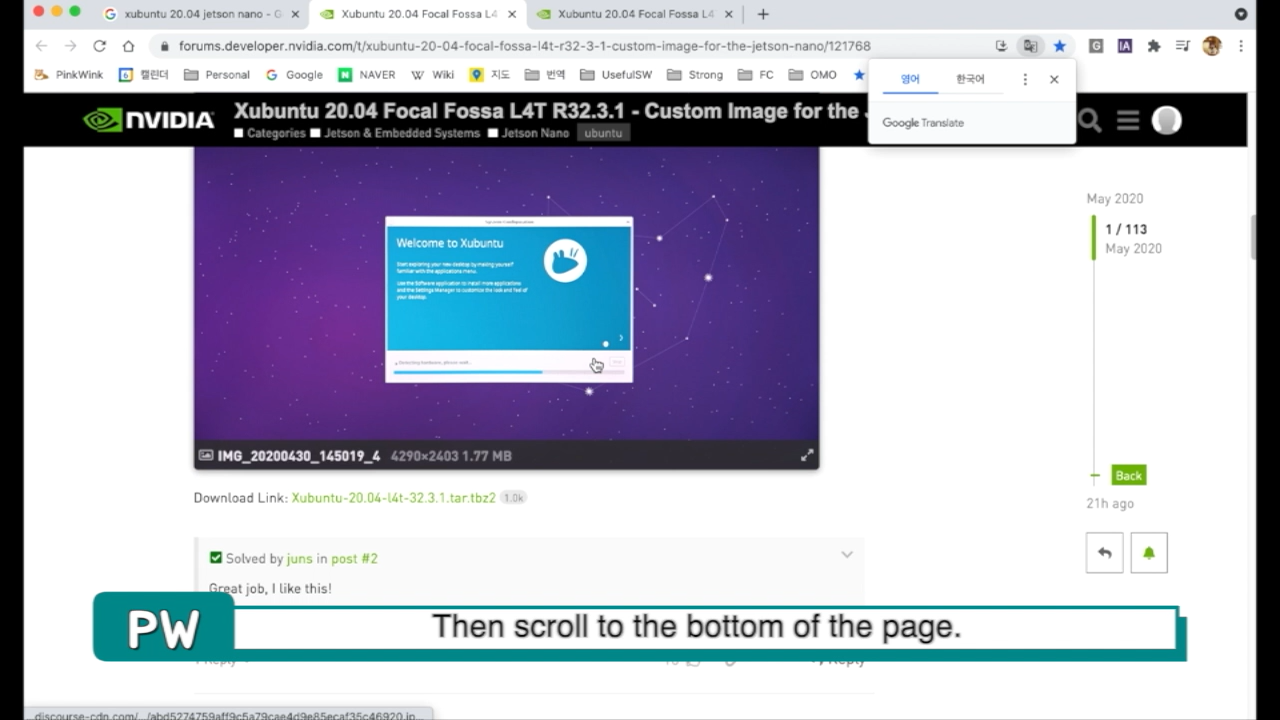Open the 번역 bookmarks folder
1280x720 pixels.
[545, 75]
